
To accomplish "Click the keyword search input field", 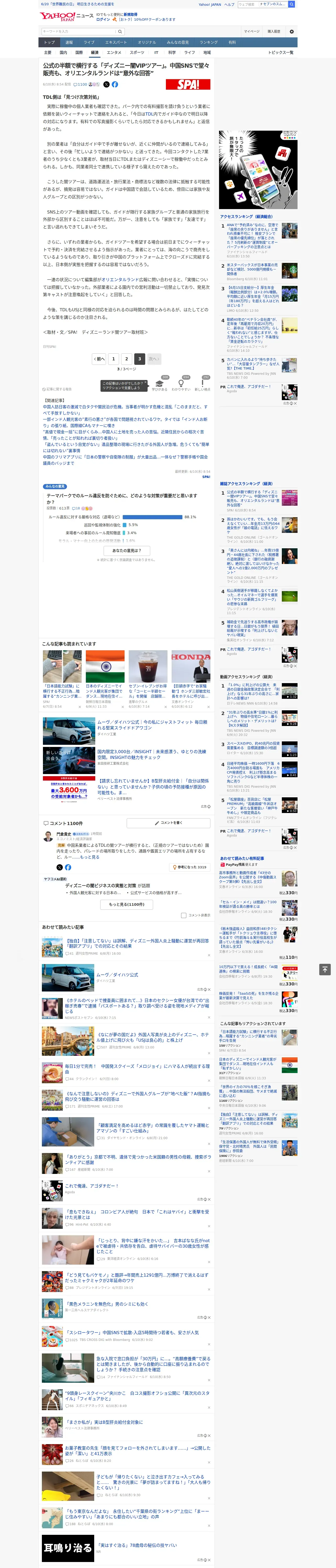I will click(x=78, y=32).
